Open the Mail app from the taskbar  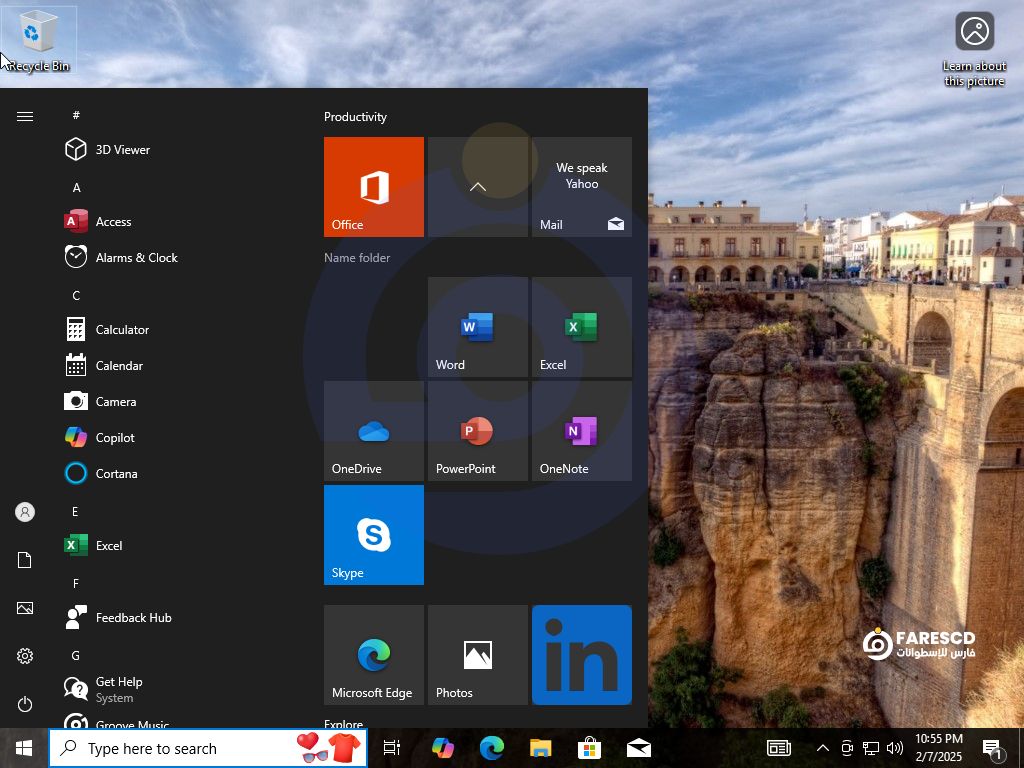coord(639,748)
